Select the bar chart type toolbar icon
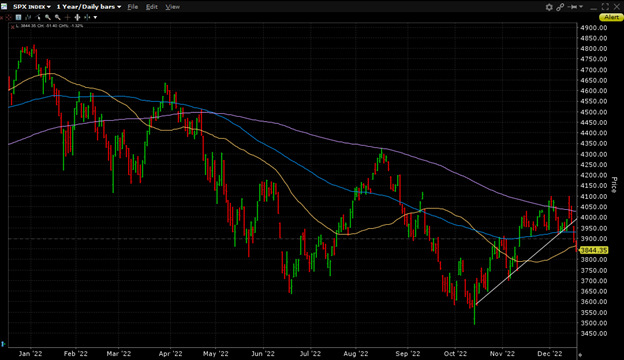Screen dimensions: 624x360 (28, 17)
